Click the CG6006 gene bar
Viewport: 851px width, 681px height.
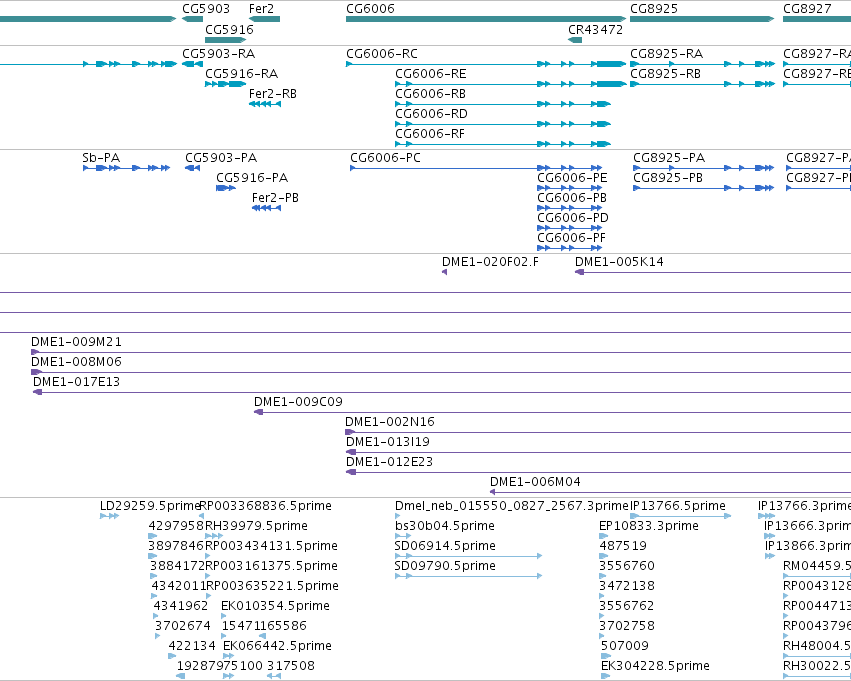(x=486, y=19)
